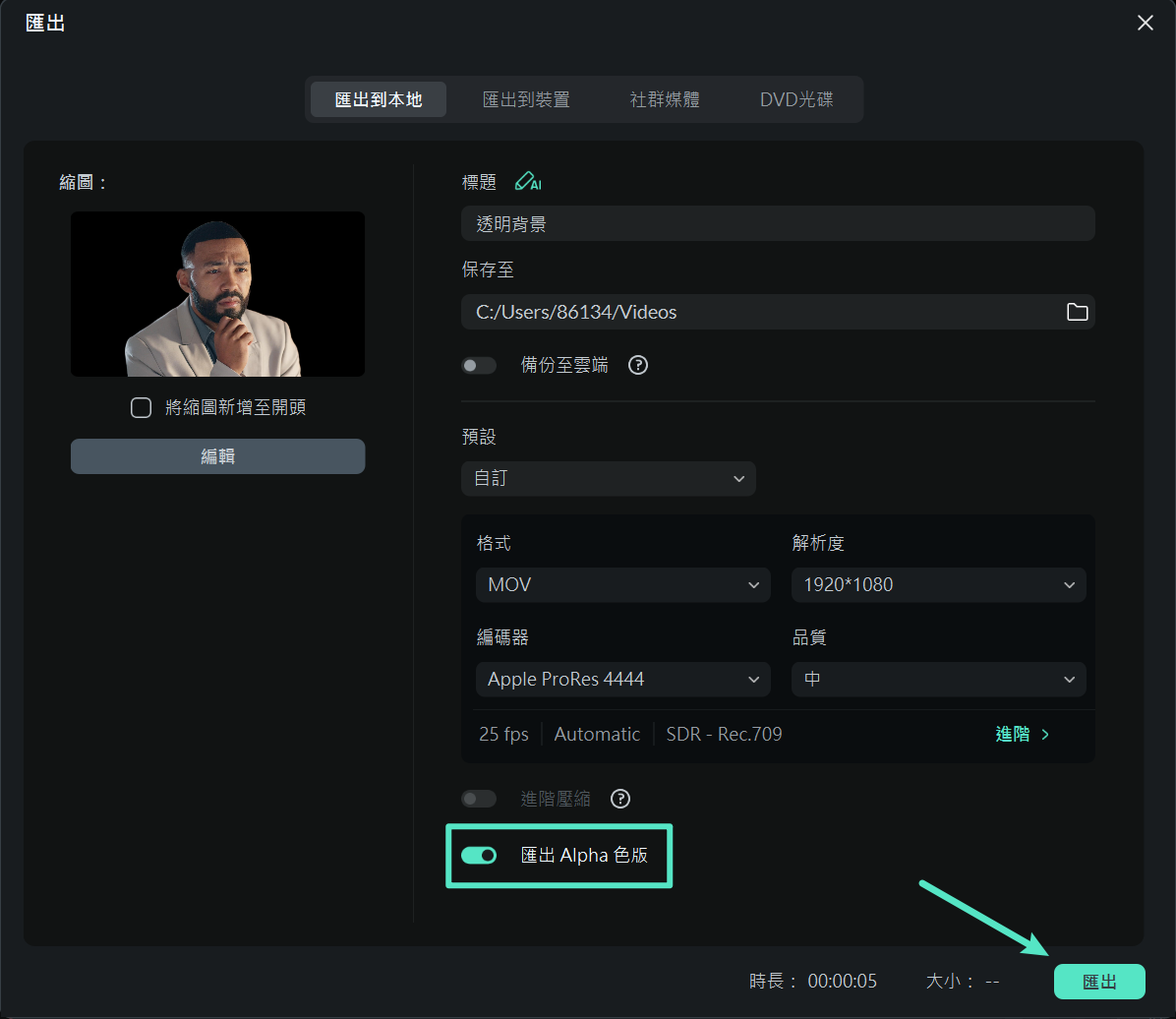
Task: Check the 將縮圖新增至開頭 checkbox
Action: 141,407
